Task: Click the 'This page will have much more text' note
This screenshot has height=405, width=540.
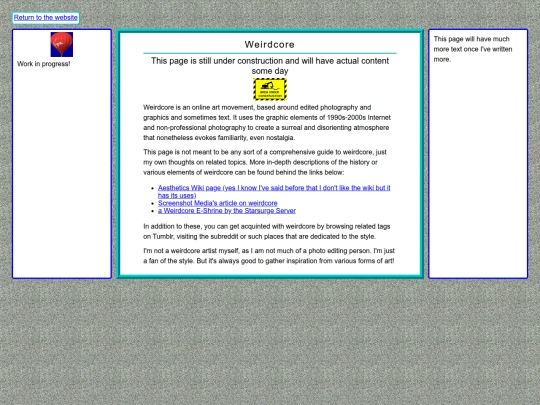Action: coord(473,49)
